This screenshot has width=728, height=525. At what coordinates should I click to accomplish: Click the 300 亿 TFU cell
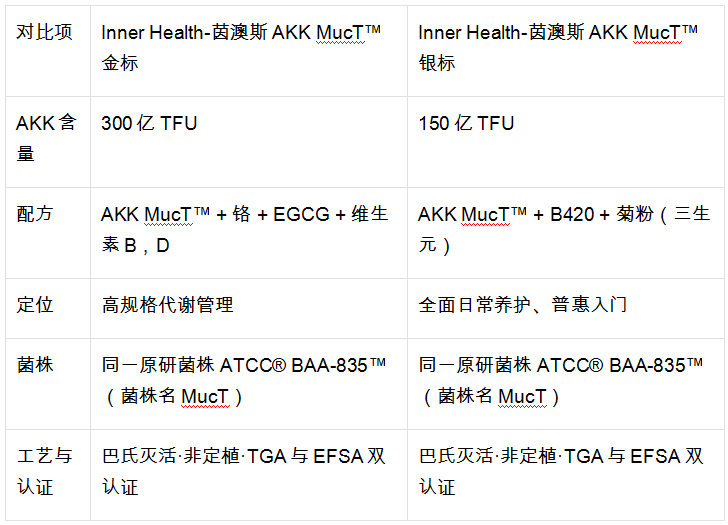click(249, 142)
